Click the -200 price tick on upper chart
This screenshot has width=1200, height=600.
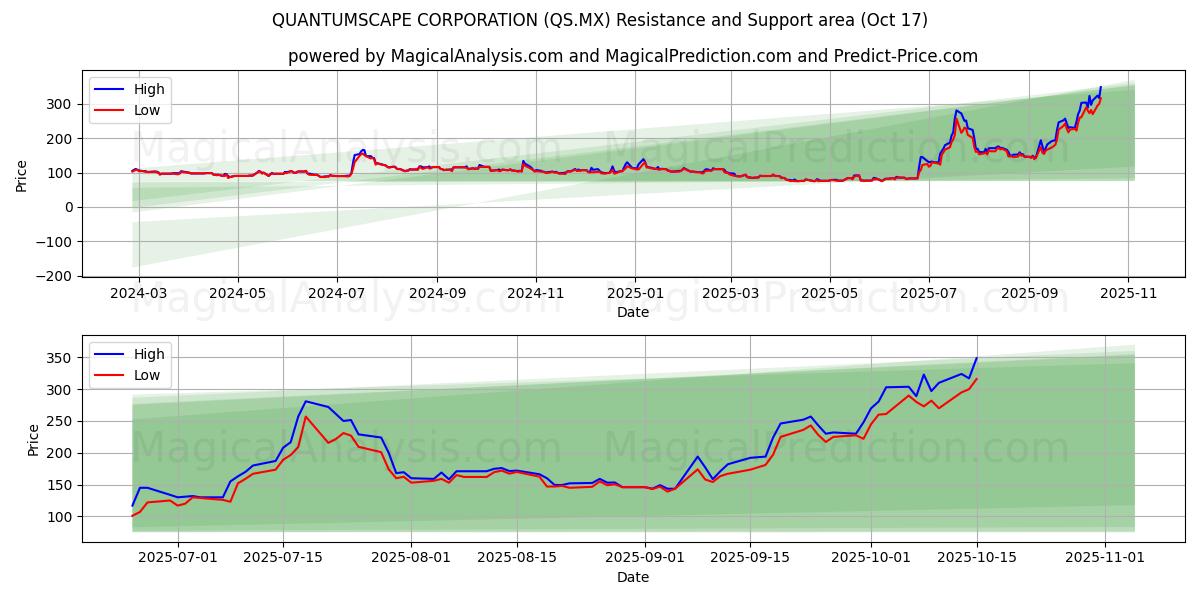click(58, 276)
